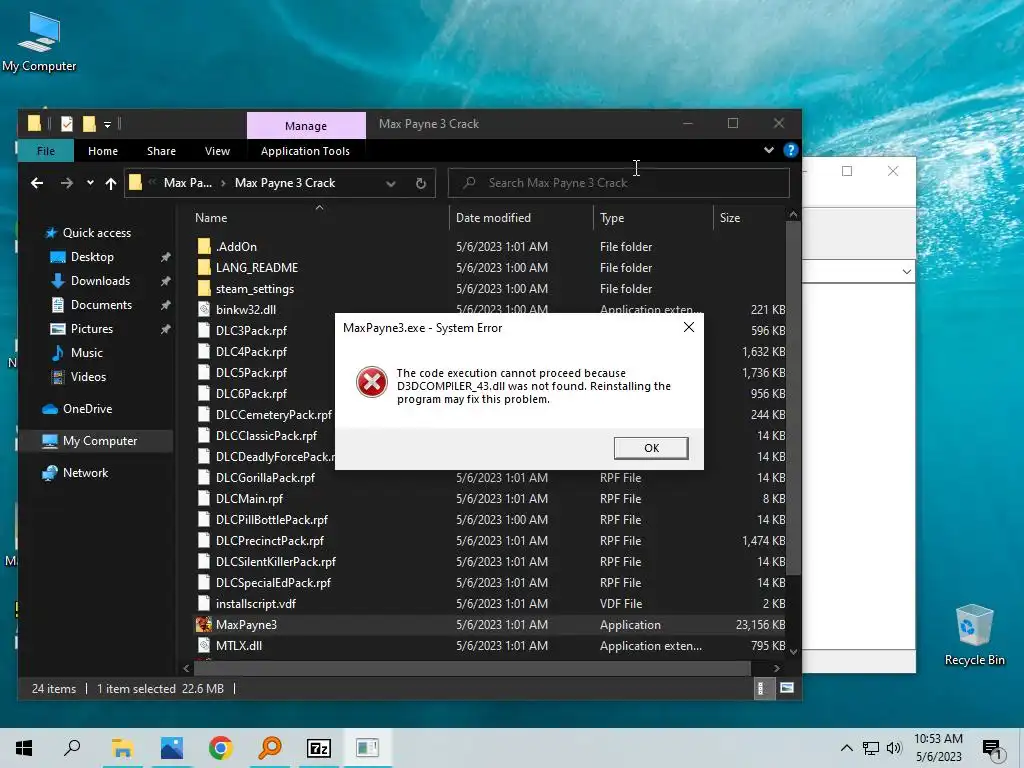Open the File ribbon tab

(x=46, y=151)
